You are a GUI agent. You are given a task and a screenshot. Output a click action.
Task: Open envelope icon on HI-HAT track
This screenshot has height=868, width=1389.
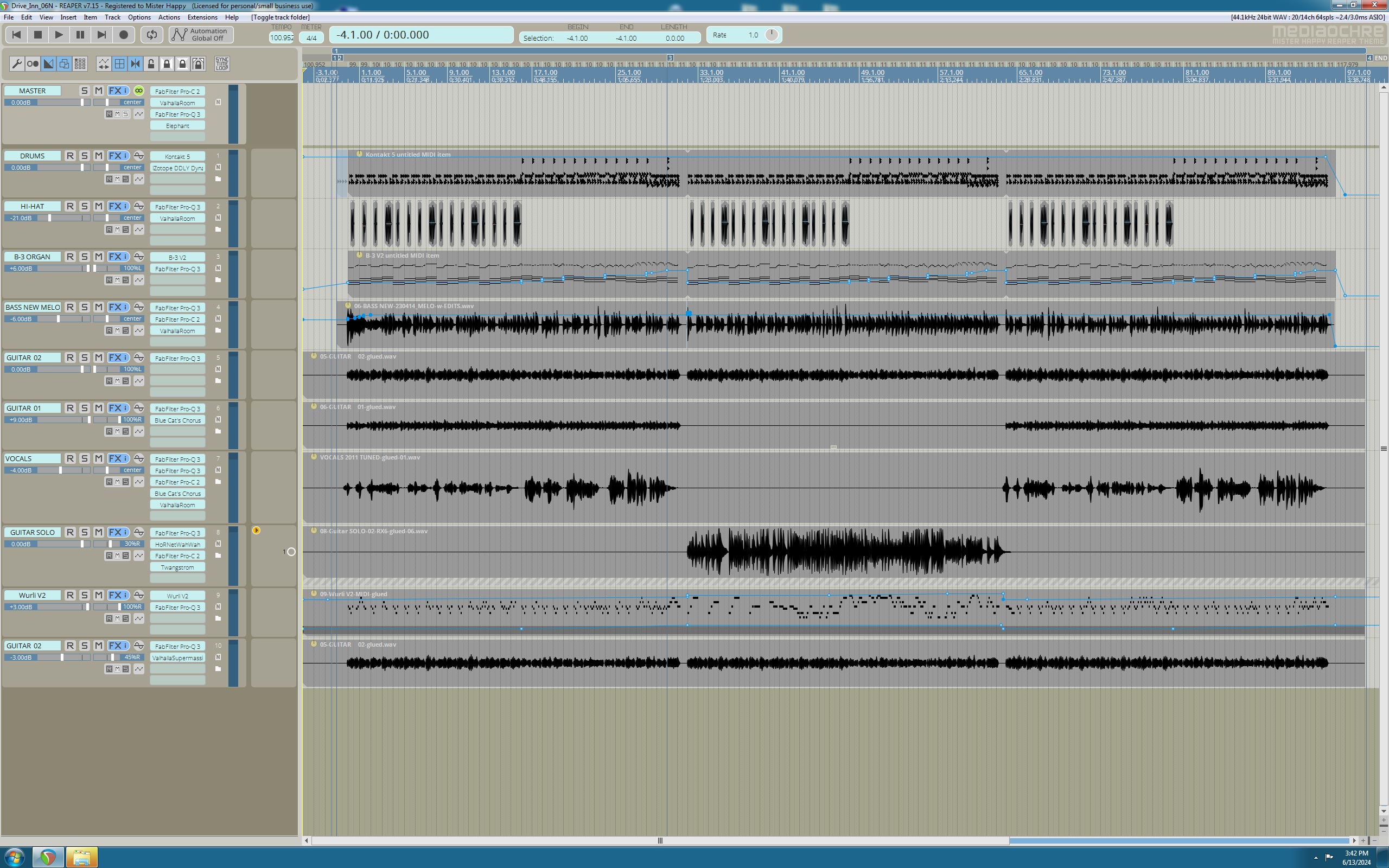(139, 229)
